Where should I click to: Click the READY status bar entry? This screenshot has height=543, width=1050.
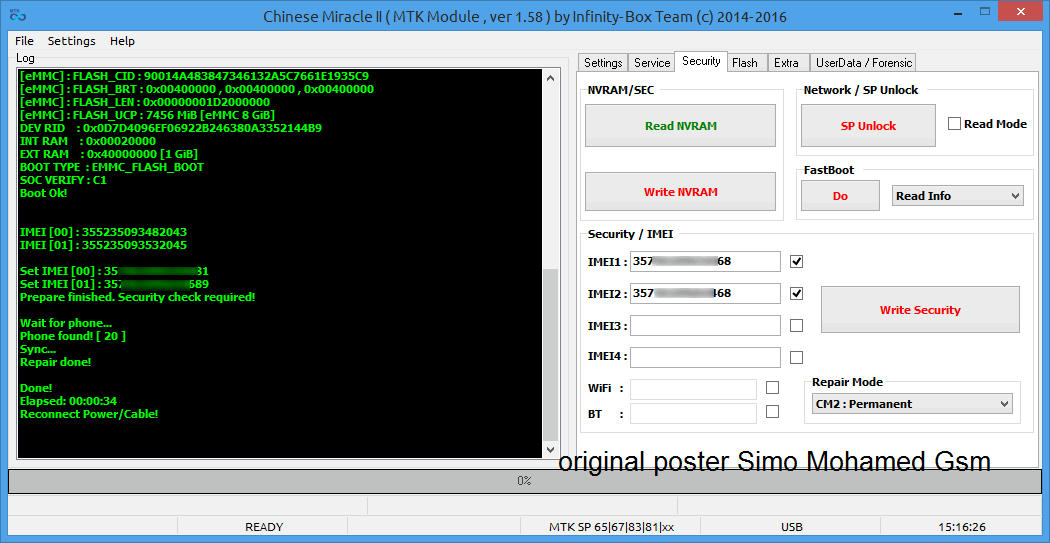(x=264, y=527)
